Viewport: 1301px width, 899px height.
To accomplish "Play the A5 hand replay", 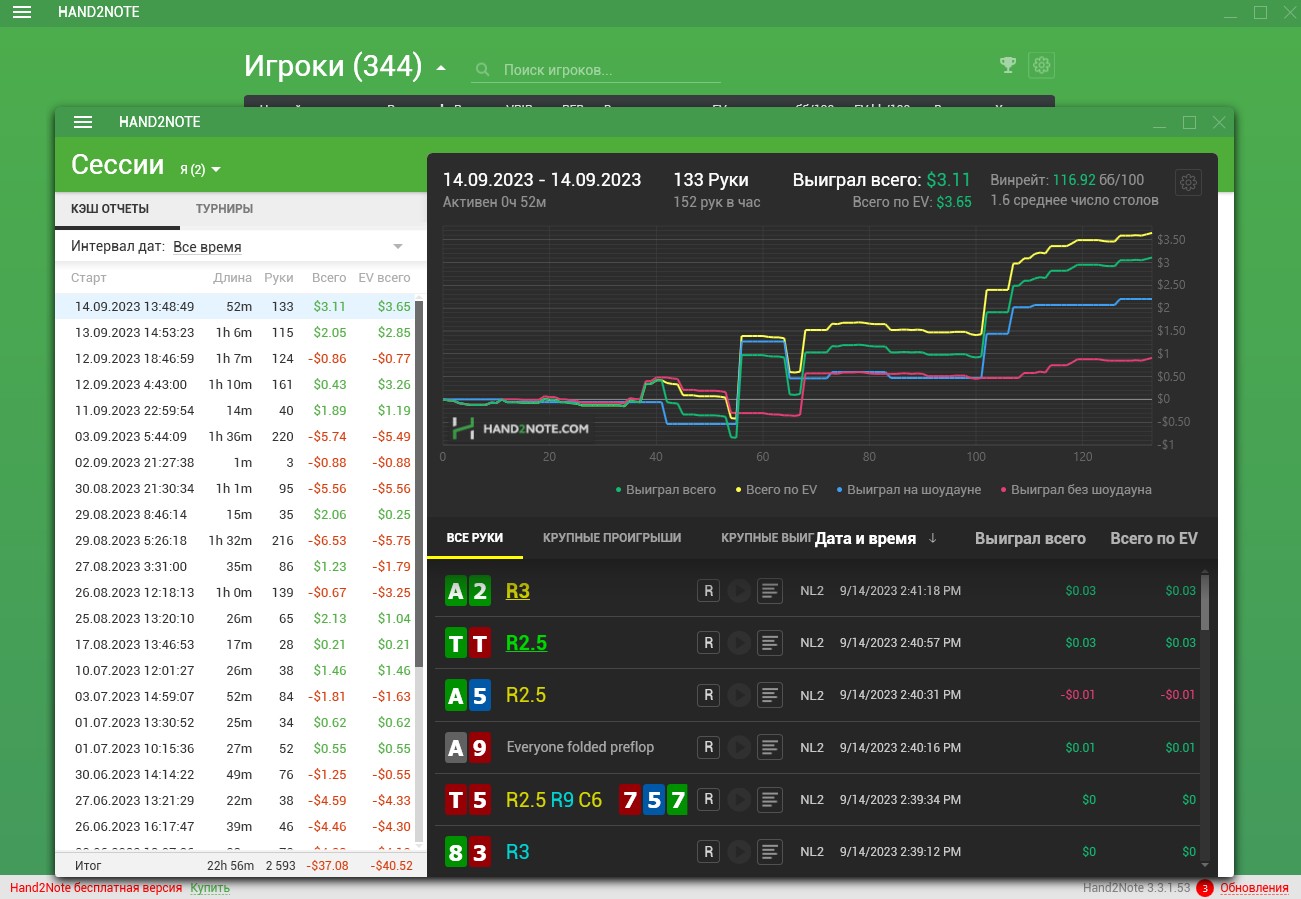I will (x=739, y=695).
